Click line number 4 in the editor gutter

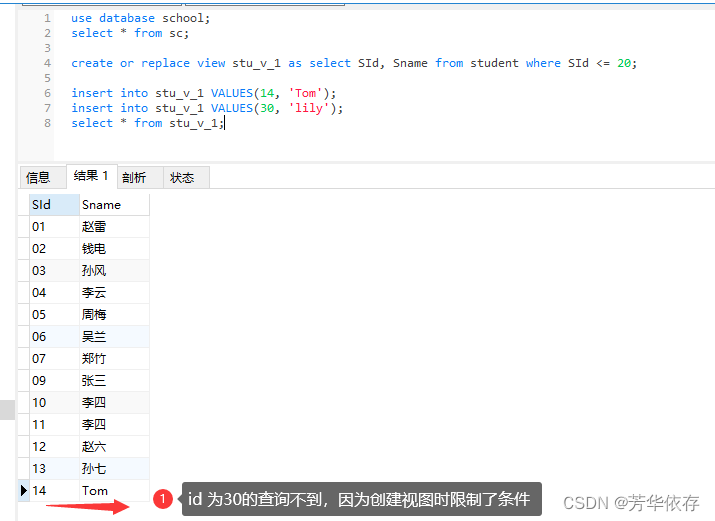click(x=47, y=63)
